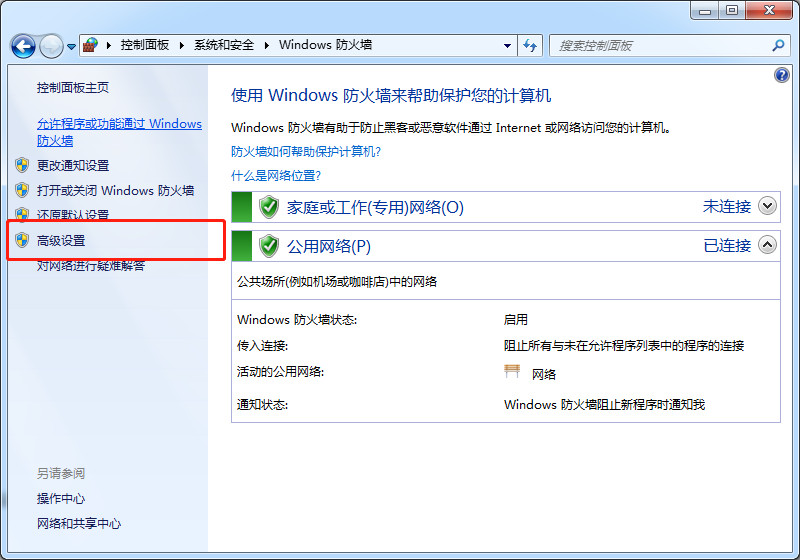Select the 系统和安全 breadcrumb
This screenshot has width=800, height=560.
pos(224,45)
